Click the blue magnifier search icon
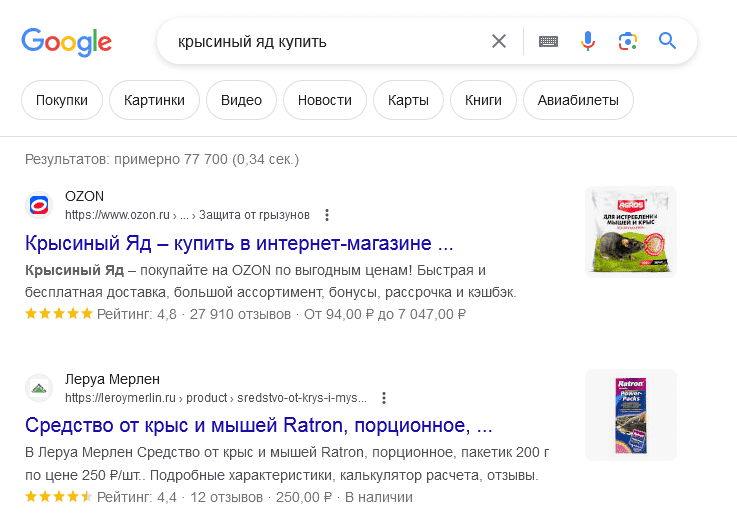This screenshot has height=519, width=737. point(667,41)
